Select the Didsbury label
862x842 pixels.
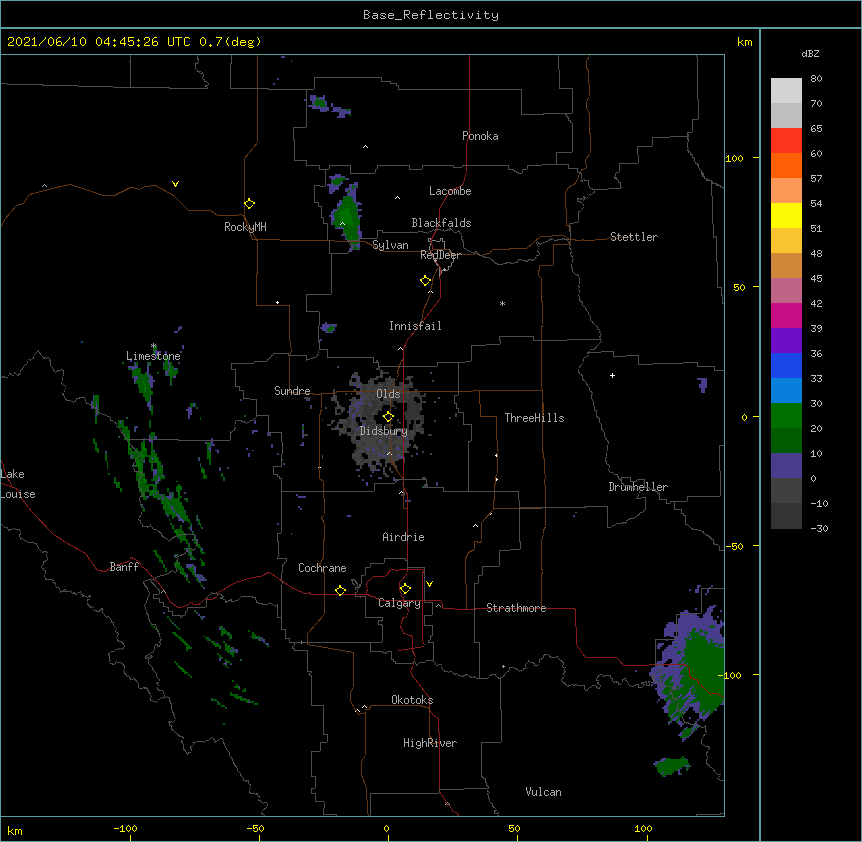[383, 431]
